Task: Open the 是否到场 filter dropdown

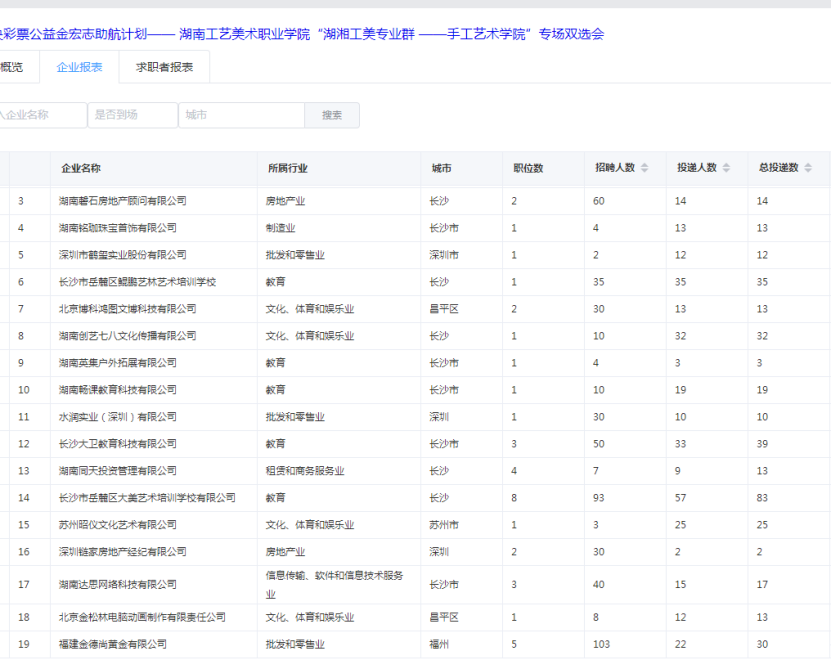Action: pos(132,115)
